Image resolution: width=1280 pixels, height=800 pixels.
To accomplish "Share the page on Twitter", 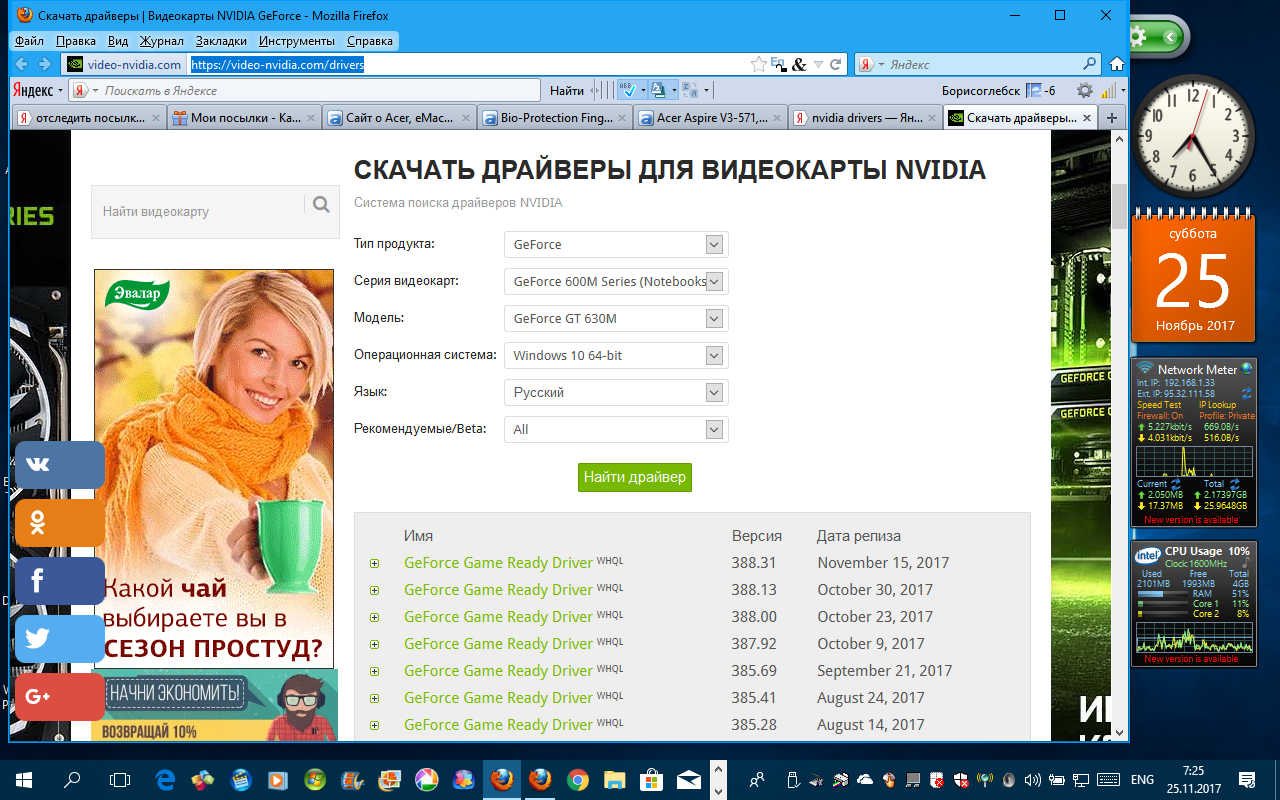I will pos(60,639).
